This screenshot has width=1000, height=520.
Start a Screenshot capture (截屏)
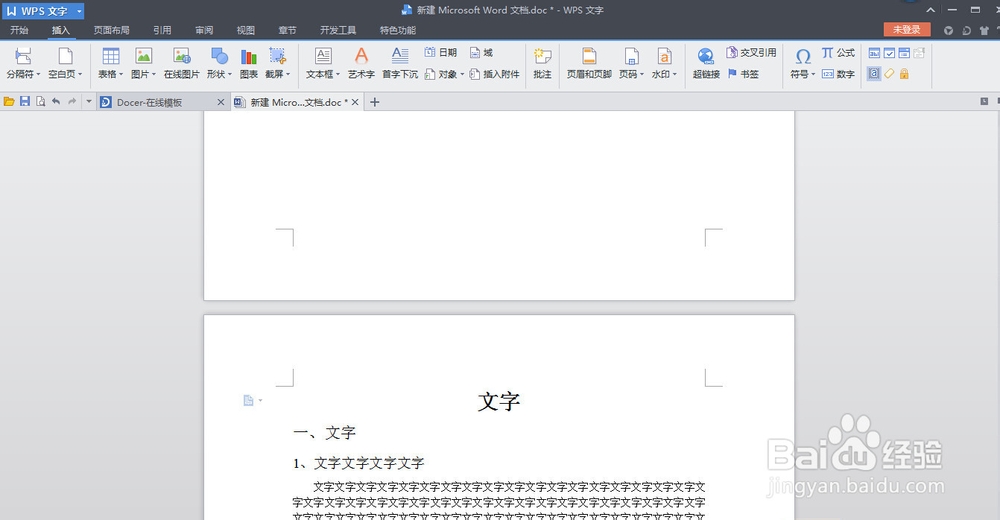tap(277, 63)
